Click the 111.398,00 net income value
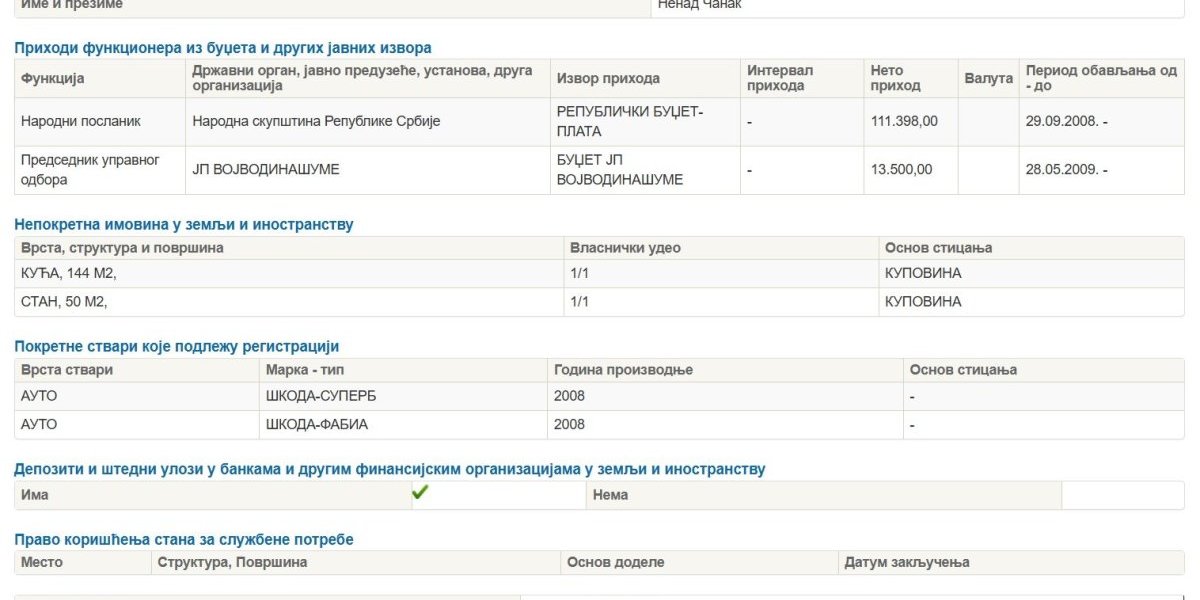The width and height of the screenshot is (1200, 600). [x=904, y=121]
